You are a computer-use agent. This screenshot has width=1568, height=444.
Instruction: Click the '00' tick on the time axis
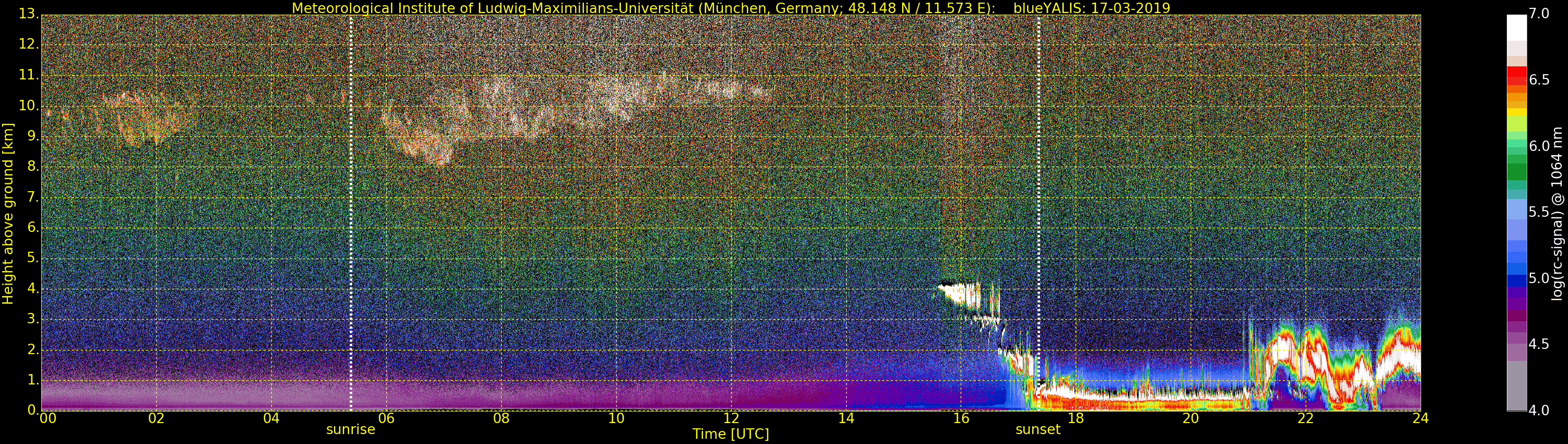(48, 418)
